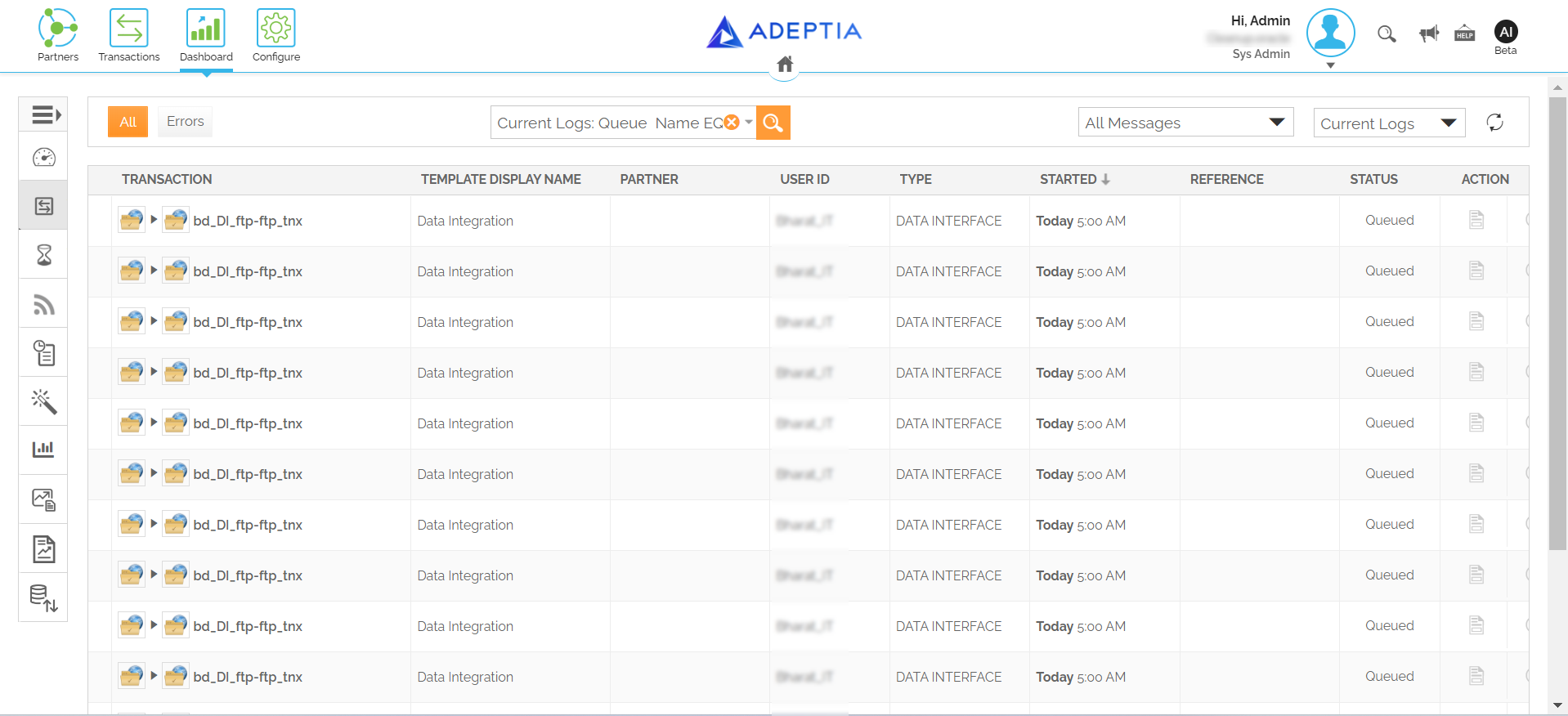Open the All Messages dropdown
1568x716 pixels.
tap(1185, 123)
